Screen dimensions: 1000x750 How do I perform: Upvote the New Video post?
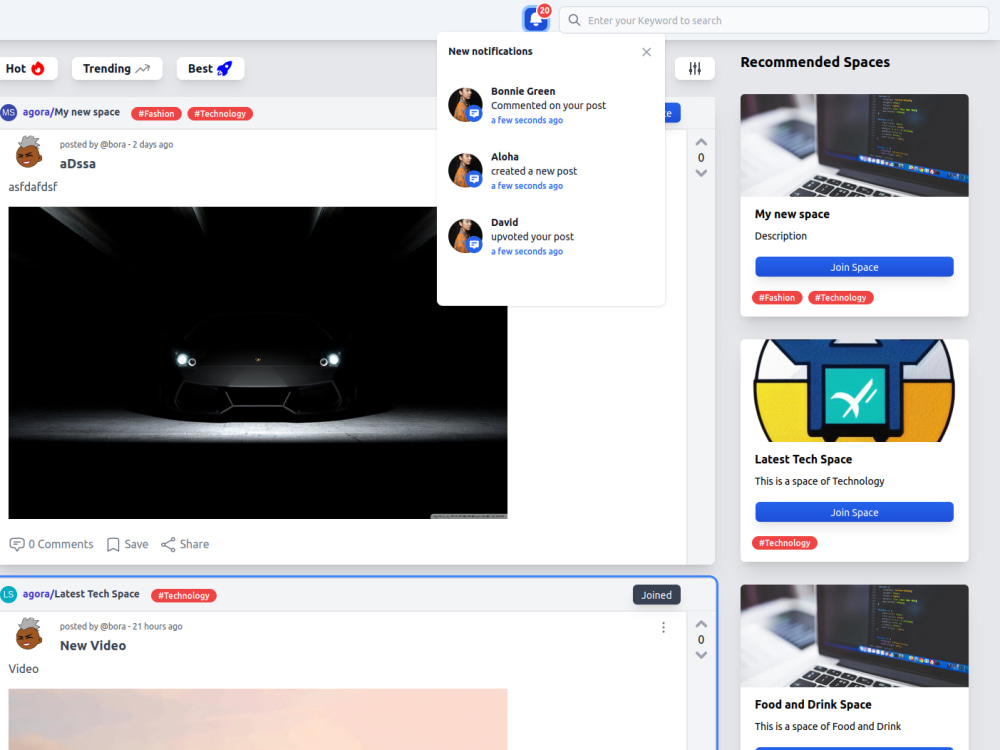click(x=701, y=624)
